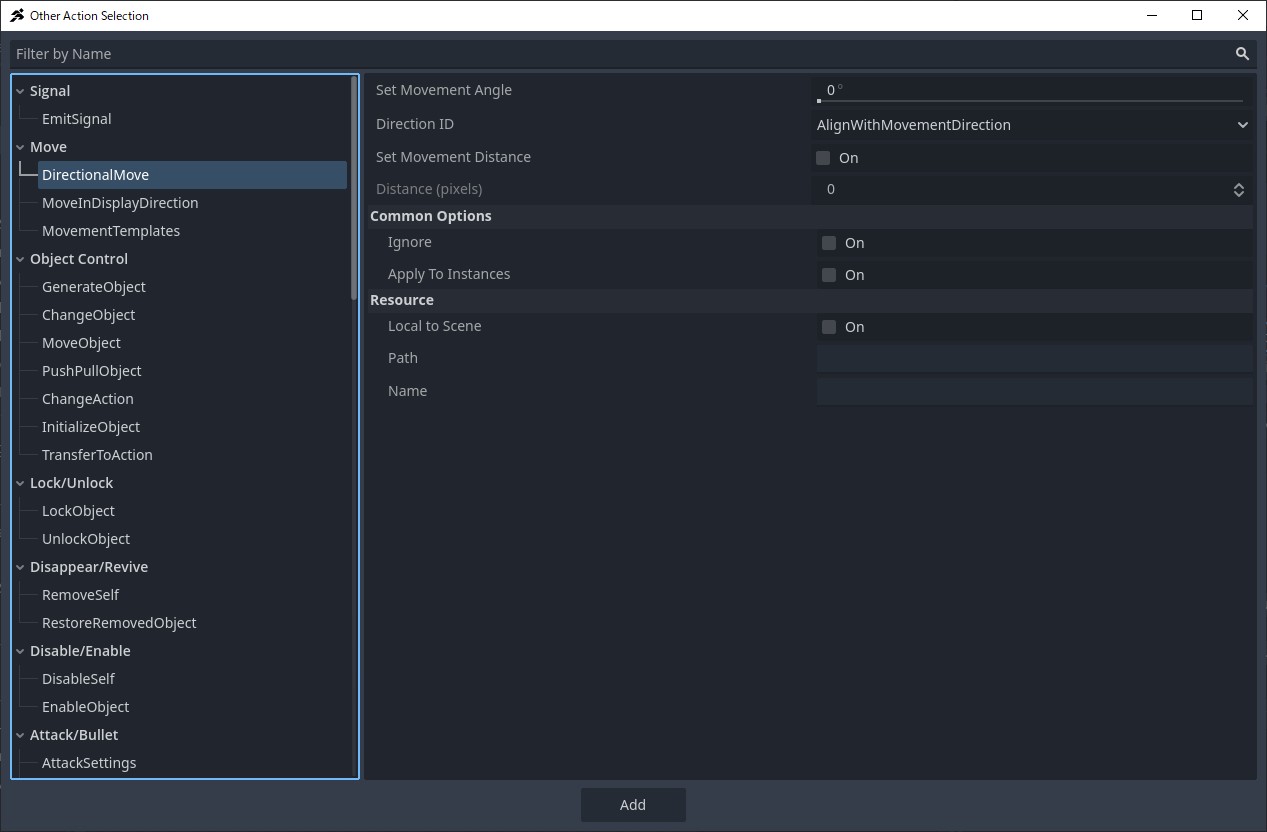Click the Resource section header

pos(810,300)
